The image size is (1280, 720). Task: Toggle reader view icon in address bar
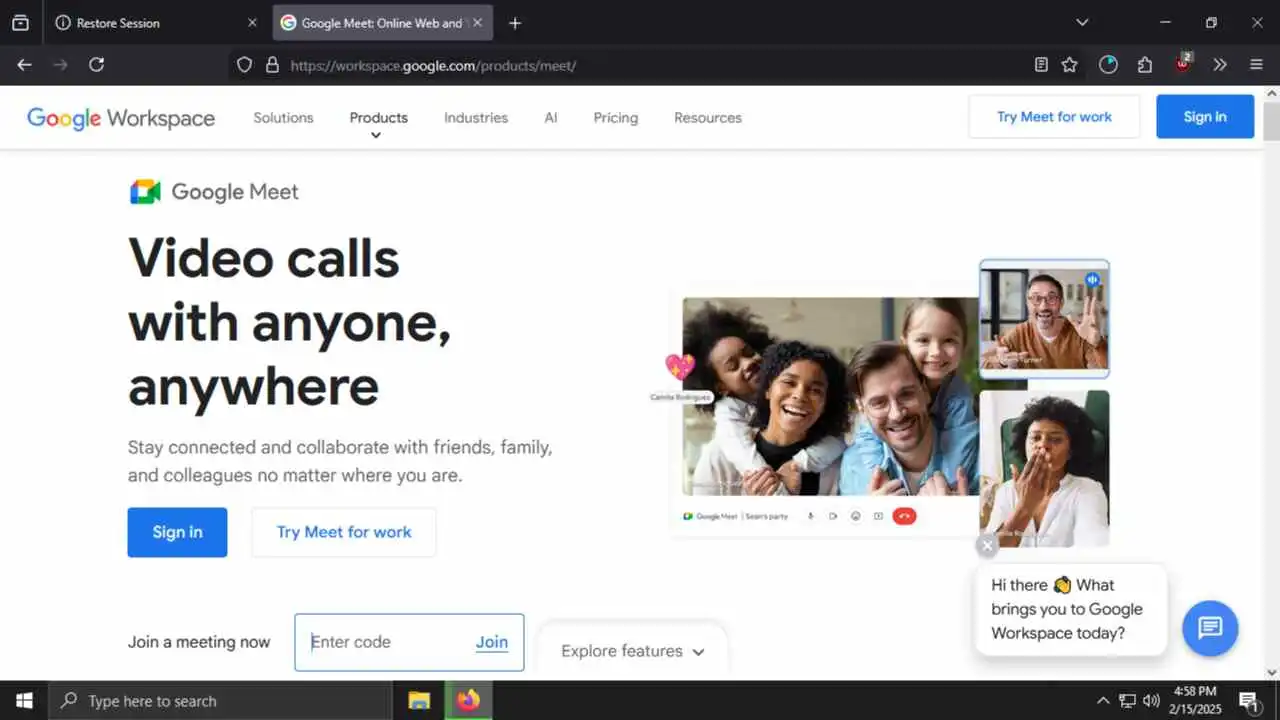(1041, 65)
